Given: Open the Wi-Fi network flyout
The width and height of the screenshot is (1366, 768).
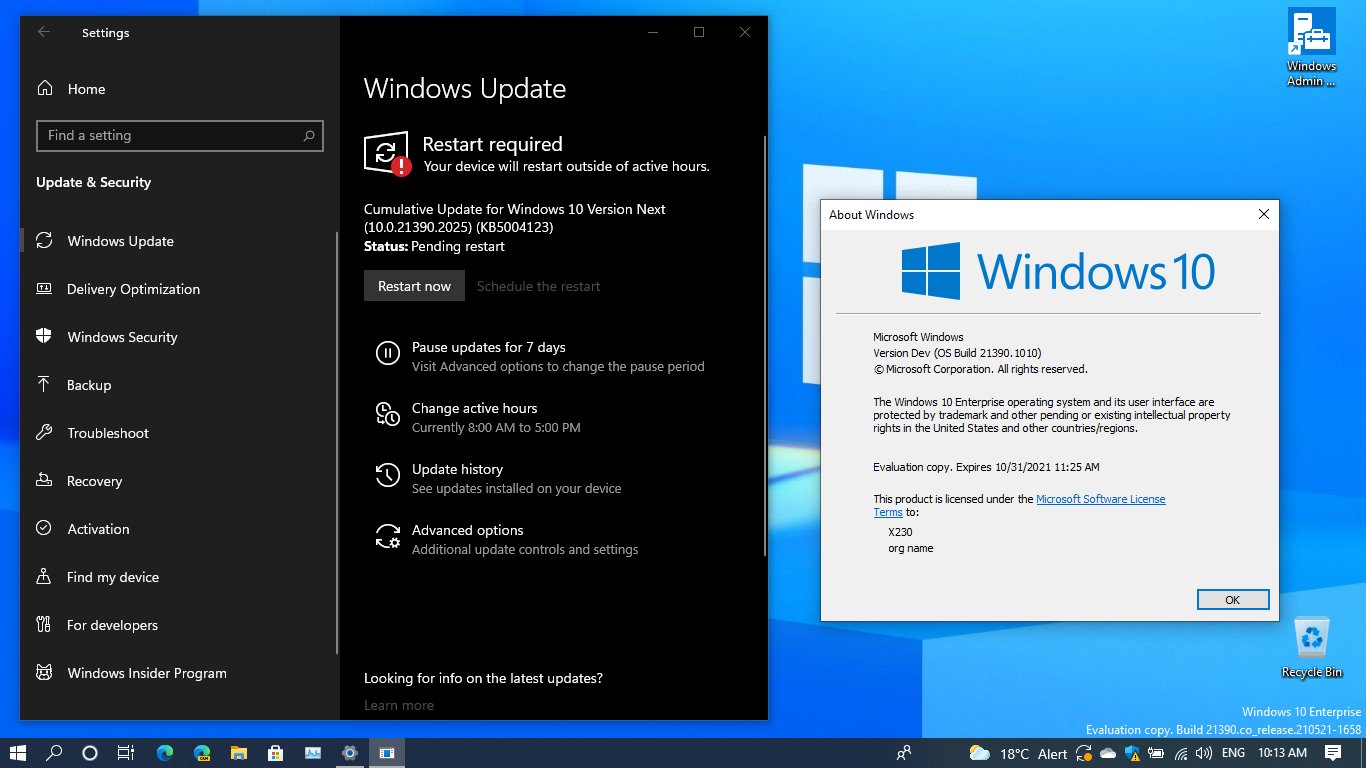Looking at the screenshot, I should 1180,754.
